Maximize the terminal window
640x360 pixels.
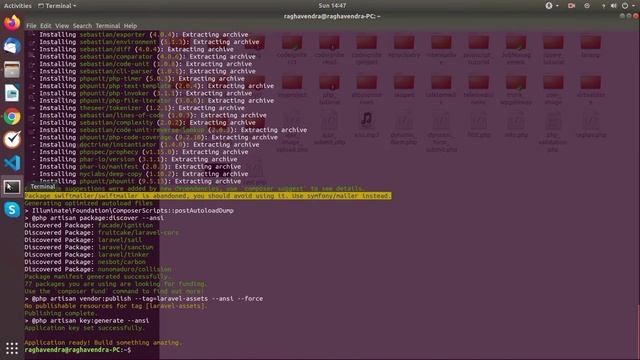629,16
